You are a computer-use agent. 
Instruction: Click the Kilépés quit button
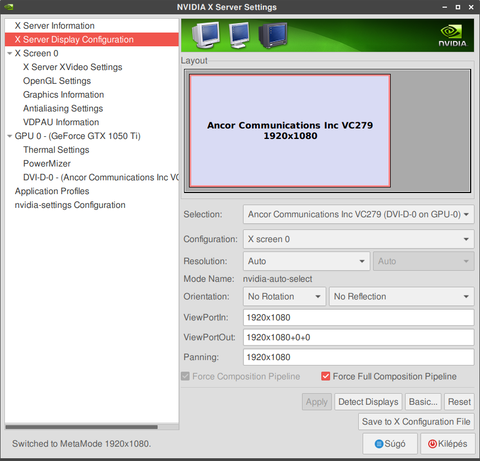point(448,444)
